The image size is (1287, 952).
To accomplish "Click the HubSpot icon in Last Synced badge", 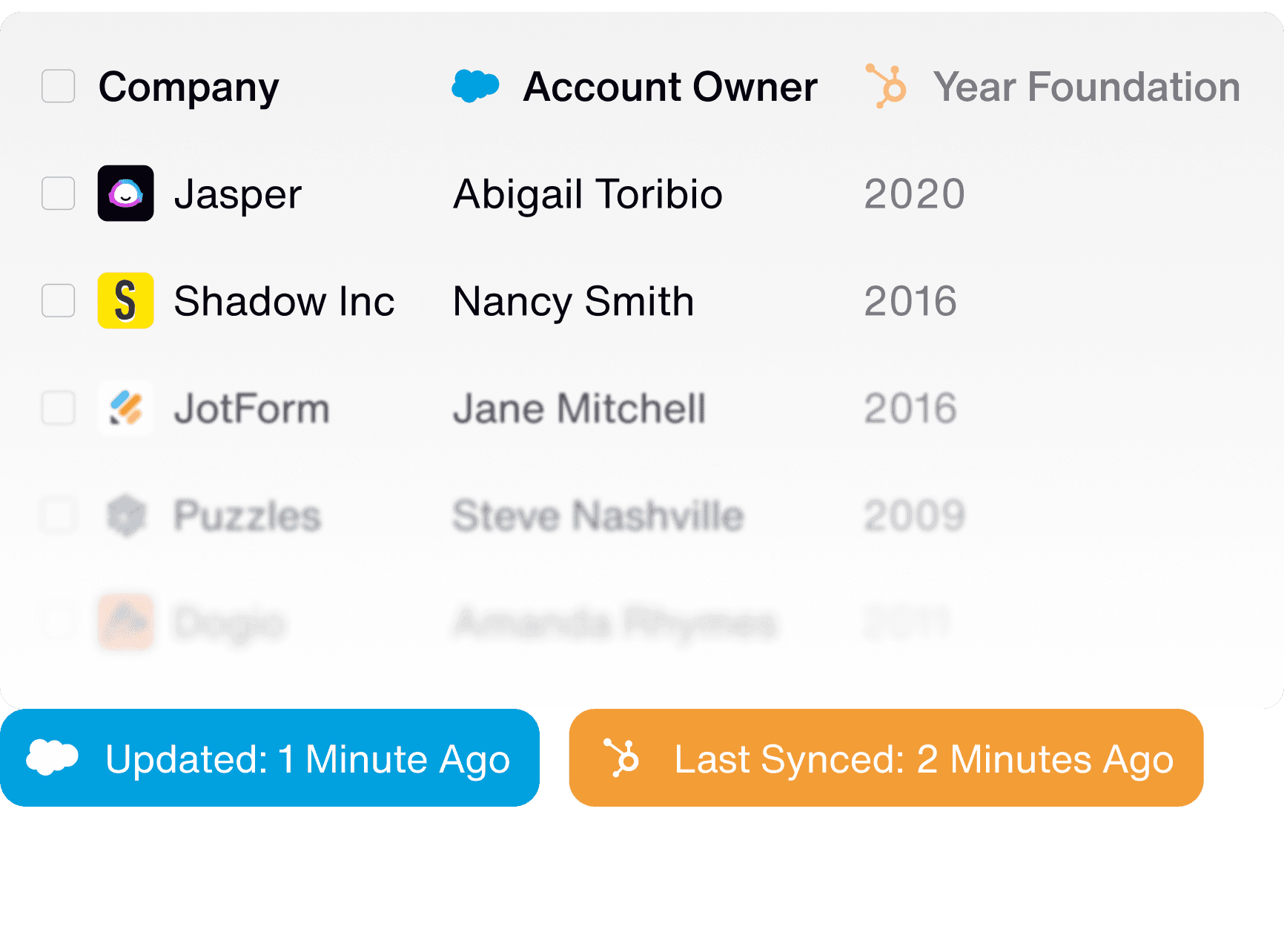I will [621, 758].
